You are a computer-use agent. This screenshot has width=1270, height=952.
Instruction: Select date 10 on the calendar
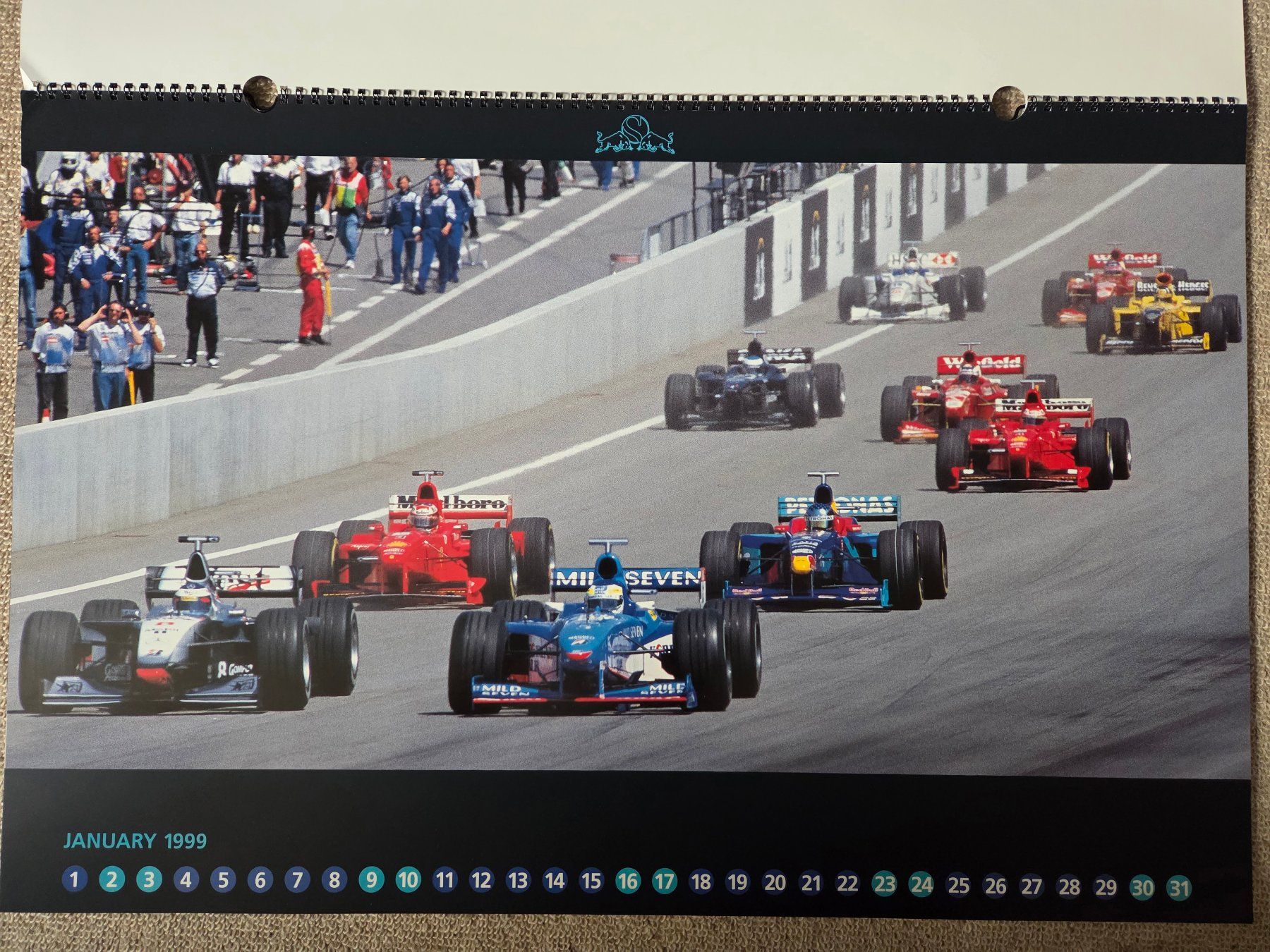pyautogui.click(x=408, y=880)
